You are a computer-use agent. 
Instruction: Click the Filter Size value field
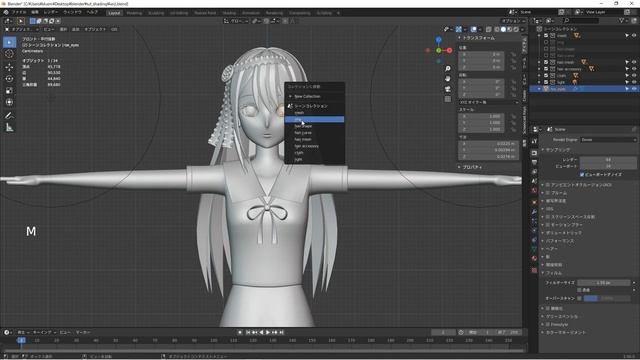click(604, 282)
